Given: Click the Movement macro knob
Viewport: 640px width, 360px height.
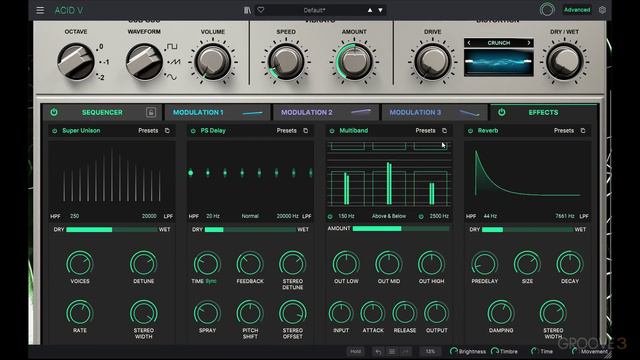Looking at the screenshot, I should point(575,351).
